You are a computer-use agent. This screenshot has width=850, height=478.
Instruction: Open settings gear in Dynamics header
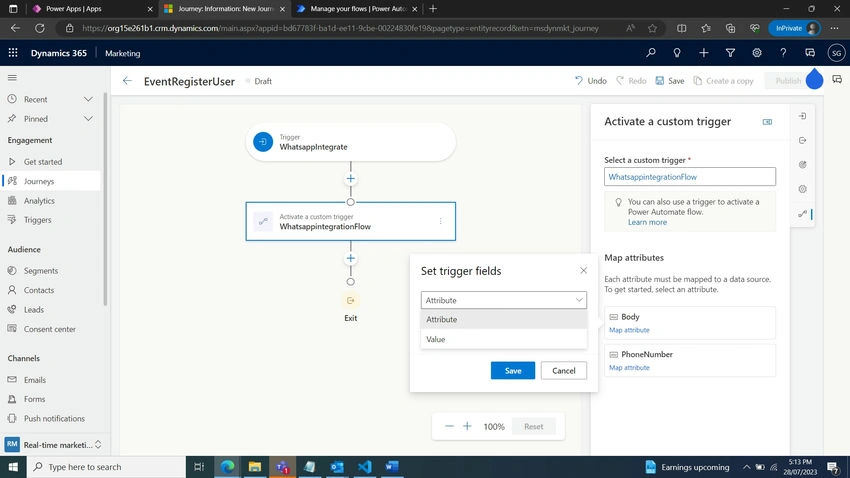pos(757,53)
